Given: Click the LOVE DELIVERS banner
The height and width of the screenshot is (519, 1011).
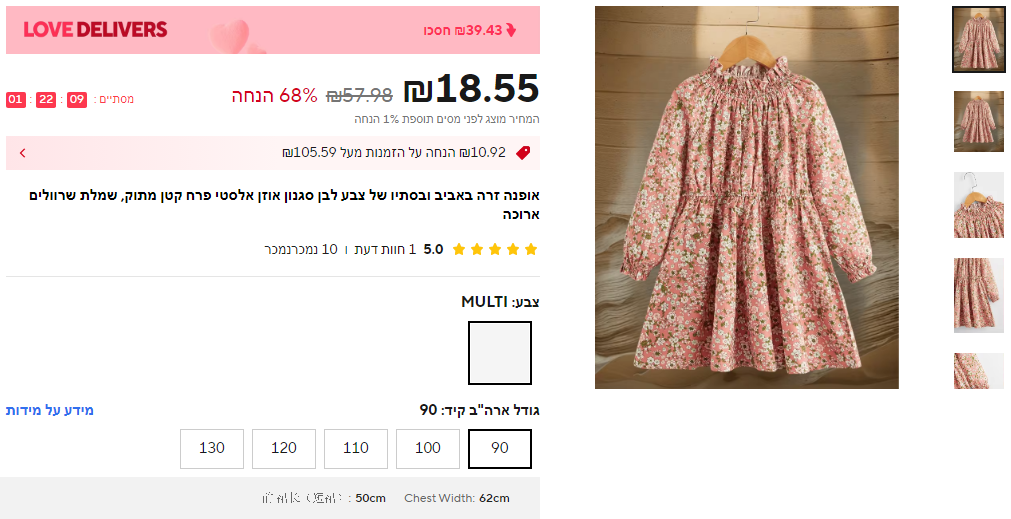Looking at the screenshot, I should tap(95, 30).
